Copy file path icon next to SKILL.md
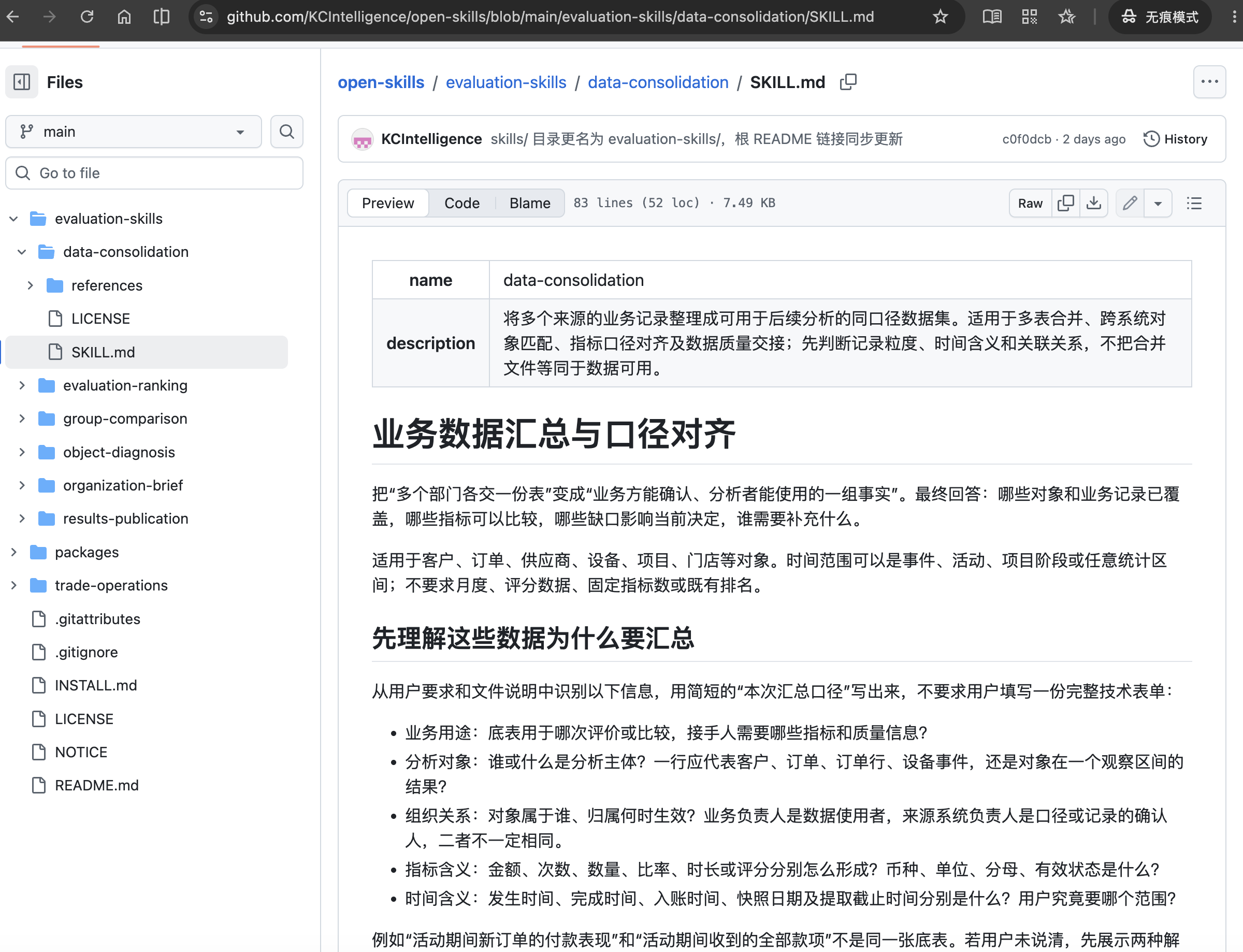 (848, 82)
